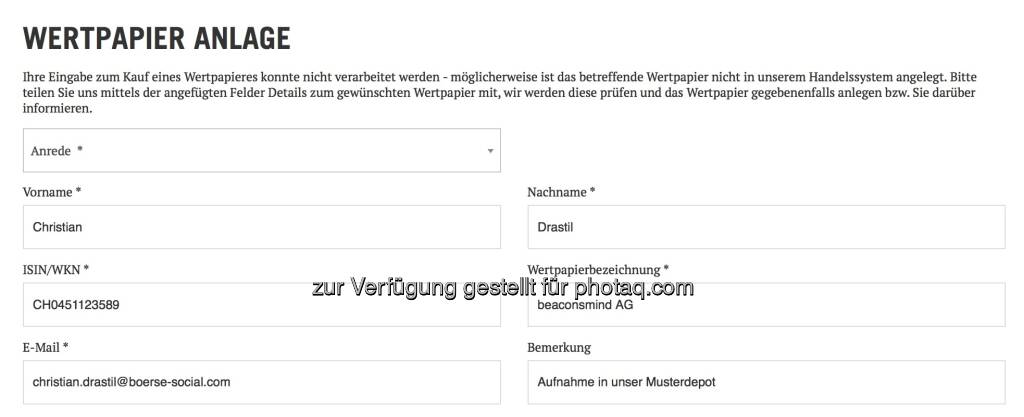Focus the Nachname field containing Drastil
This screenshot has width=1024, height=417.
click(x=765, y=227)
